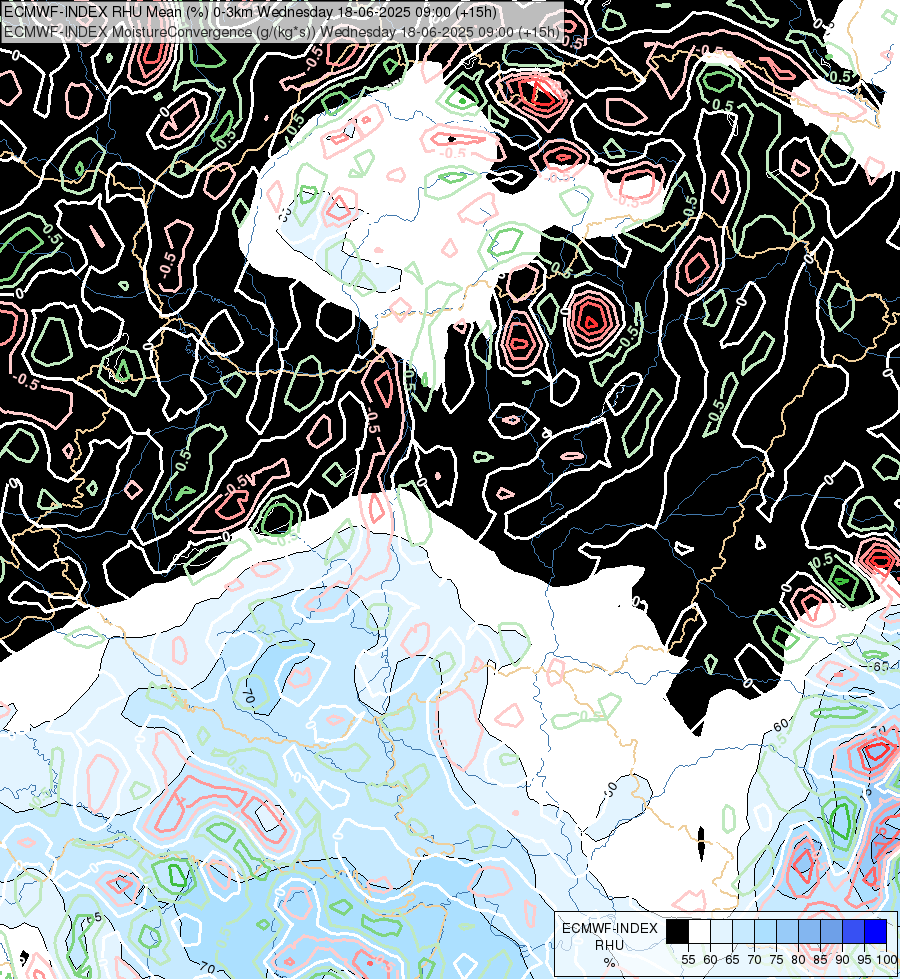Click the RHU label in the legend

pyautogui.click(x=610, y=946)
